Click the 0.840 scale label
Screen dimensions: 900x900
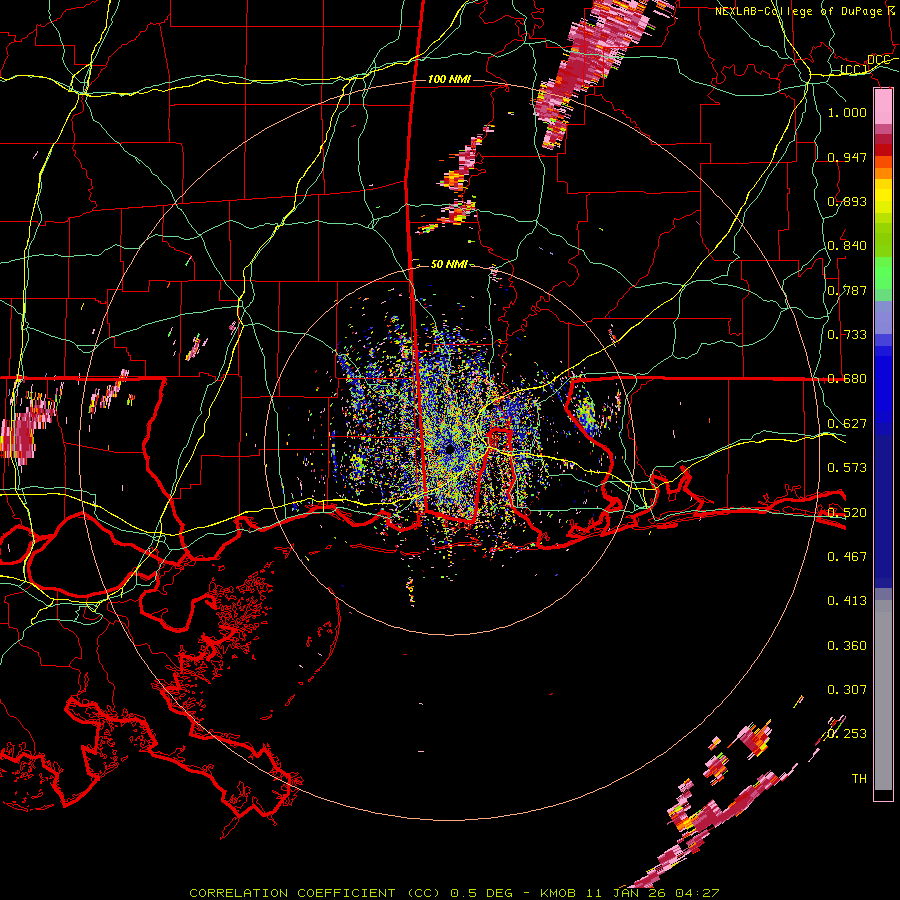847,246
